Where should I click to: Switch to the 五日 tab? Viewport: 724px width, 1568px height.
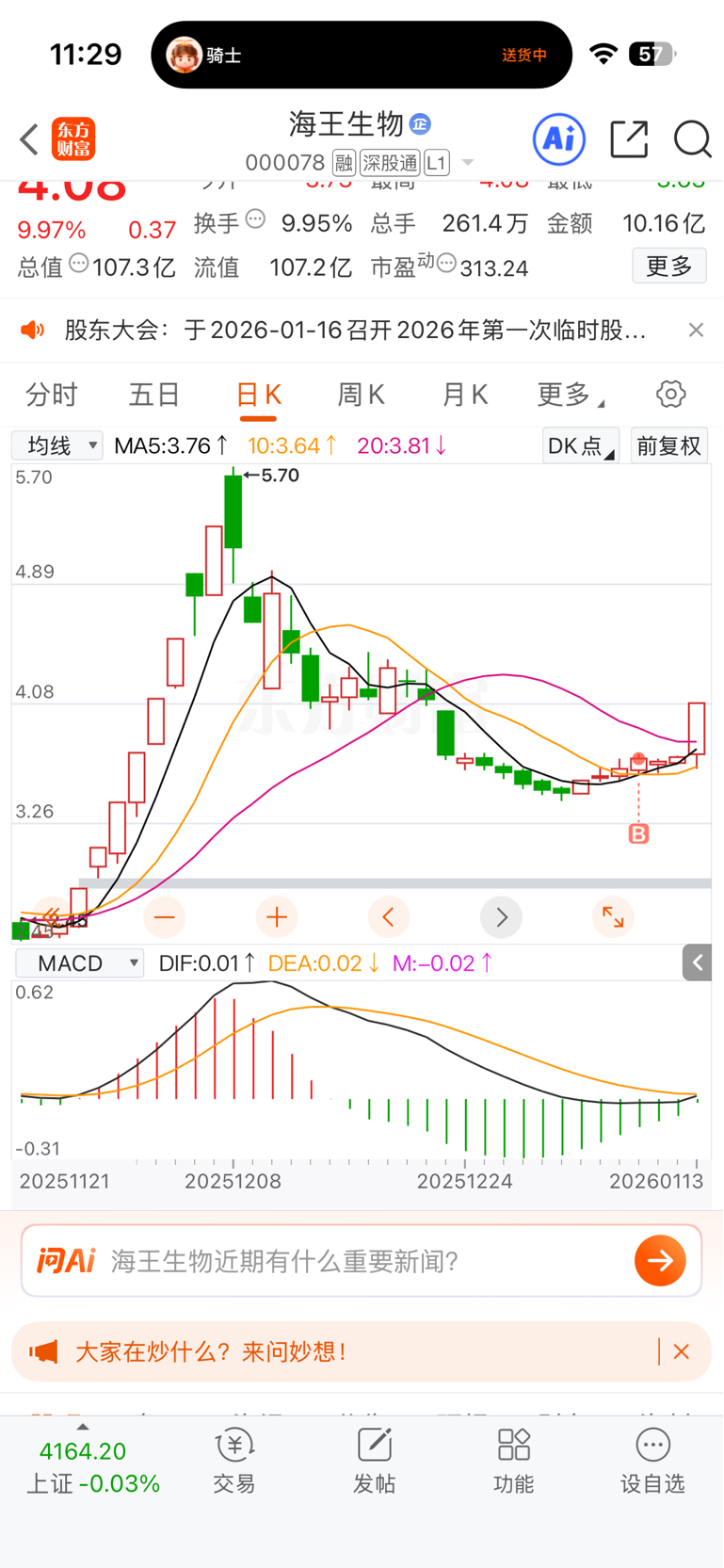(154, 395)
